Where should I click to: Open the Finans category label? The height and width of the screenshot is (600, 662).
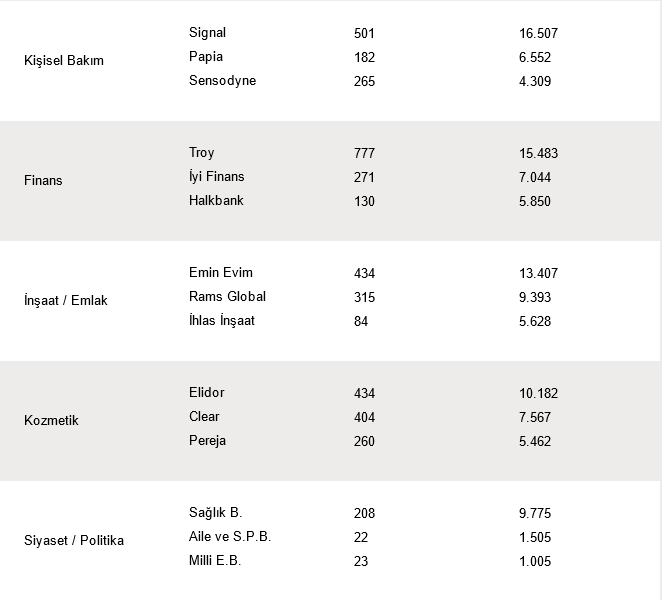click(x=43, y=181)
